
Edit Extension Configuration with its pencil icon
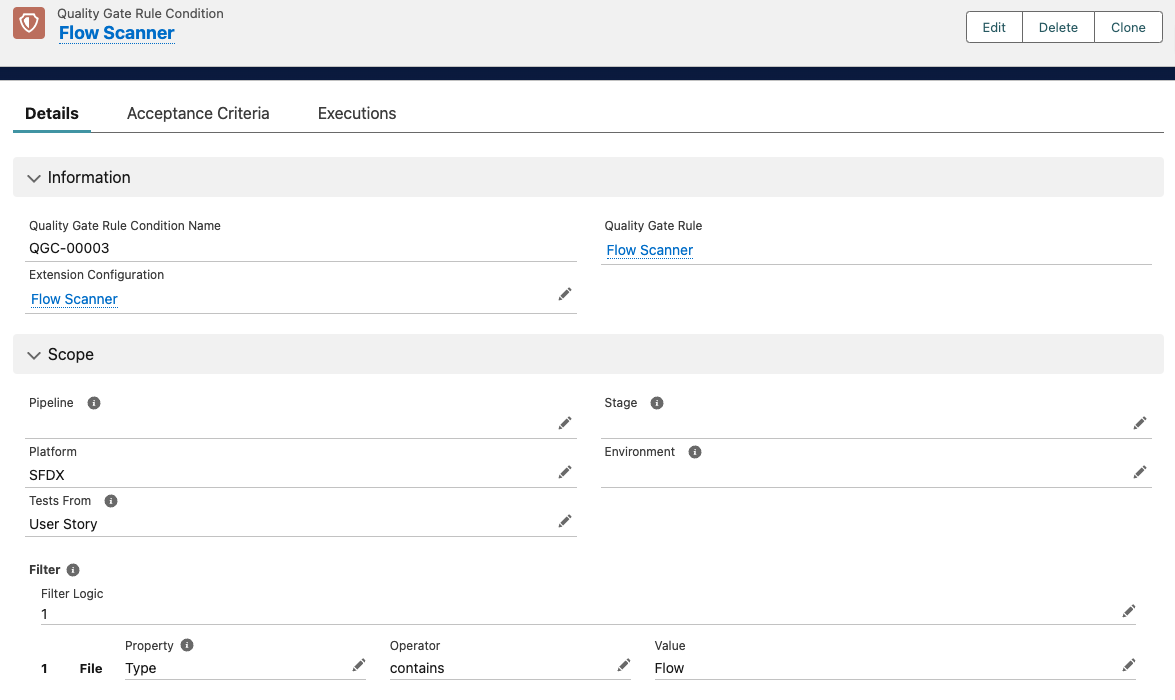pos(565,294)
